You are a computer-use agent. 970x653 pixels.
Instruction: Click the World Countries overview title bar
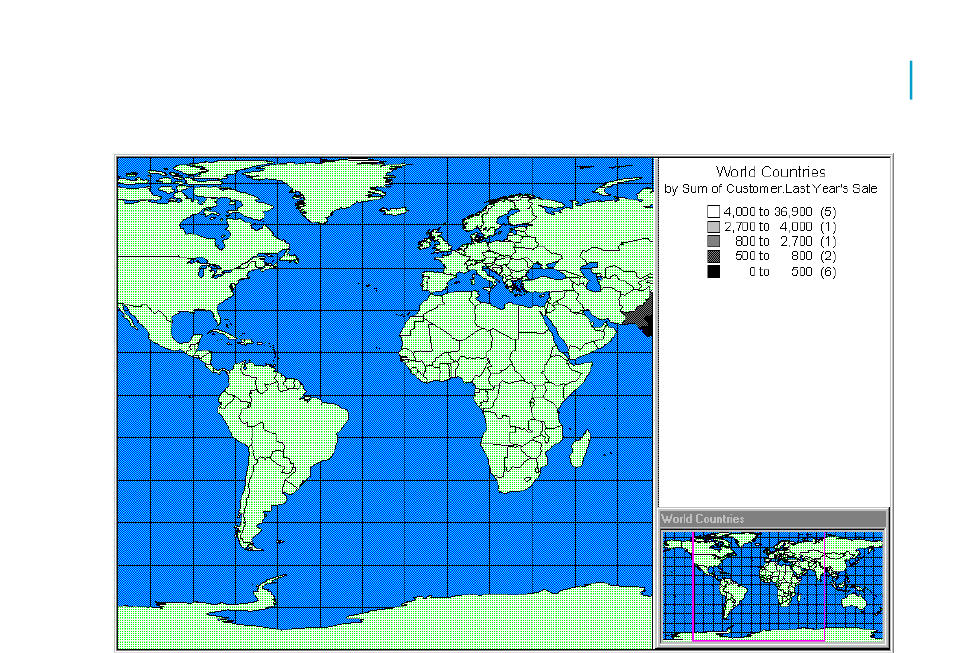click(773, 519)
